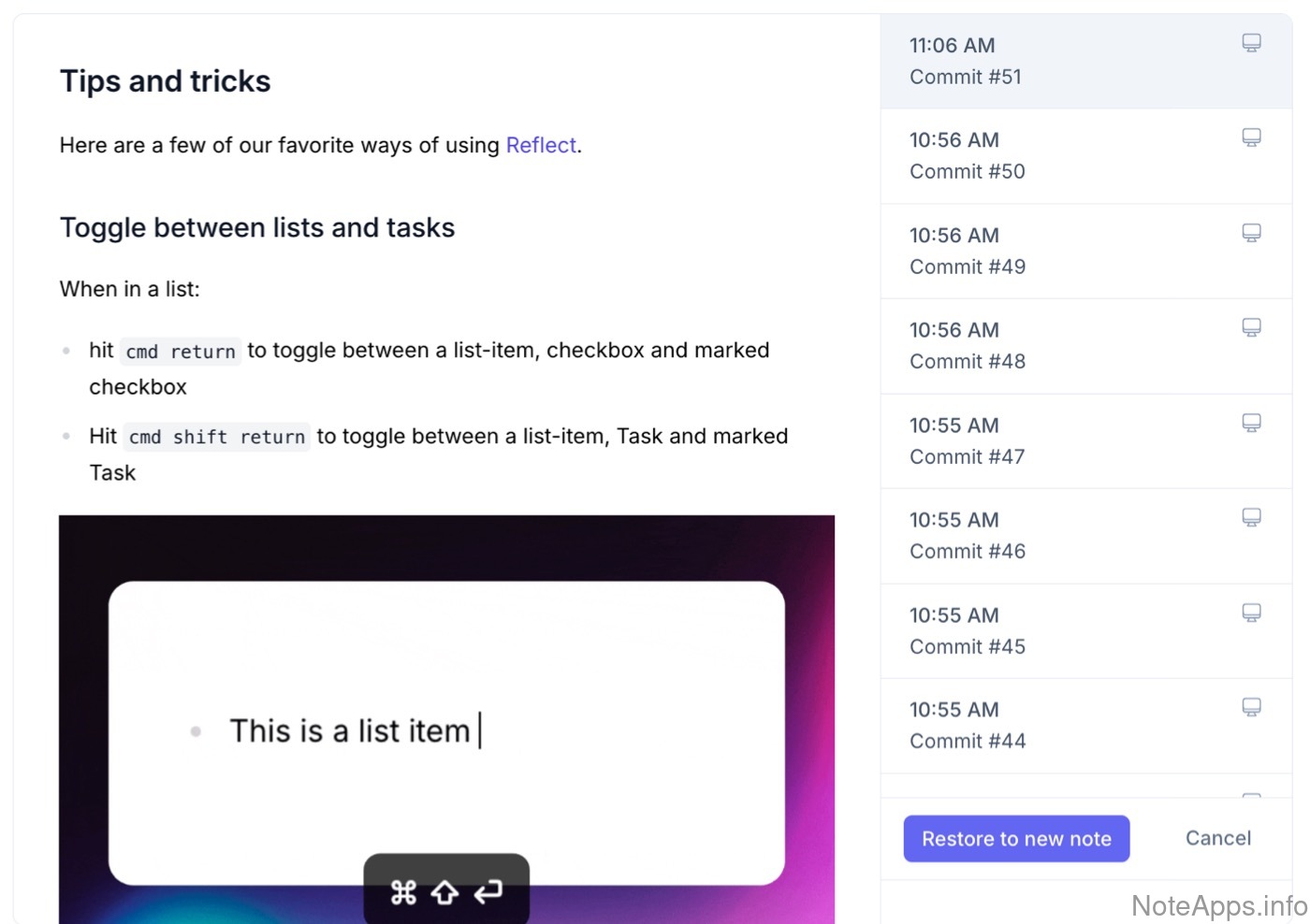Click the Toggle between lists and tasks heading
Screen dimensions: 1310x924
click(257, 228)
